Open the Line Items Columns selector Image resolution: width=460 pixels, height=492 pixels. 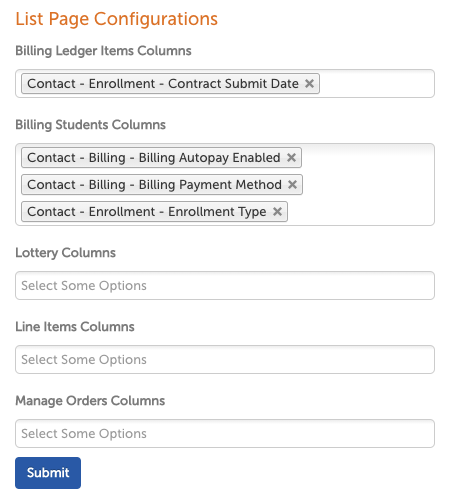tap(225, 360)
